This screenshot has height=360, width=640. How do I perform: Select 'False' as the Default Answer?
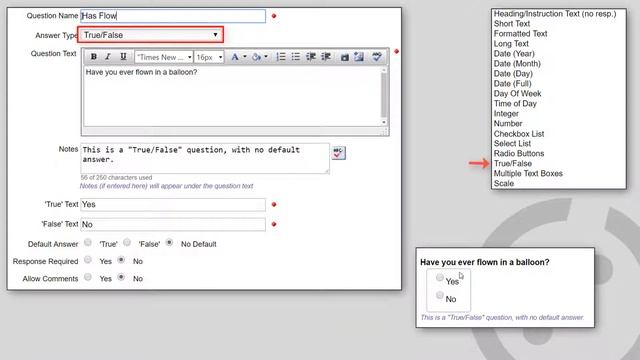pyautogui.click(x=127, y=242)
